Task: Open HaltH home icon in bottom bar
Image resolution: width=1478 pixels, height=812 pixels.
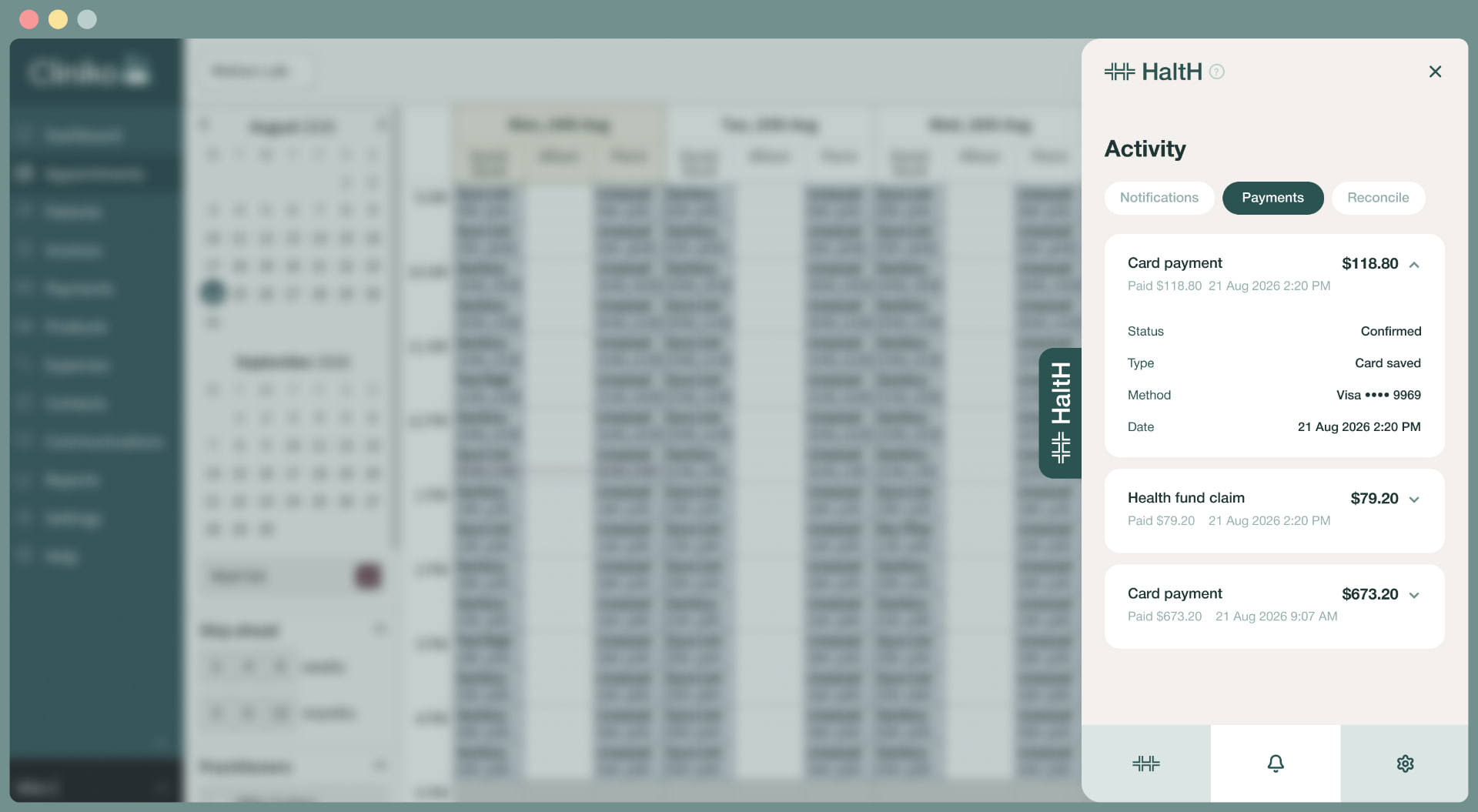Action: click(x=1146, y=764)
